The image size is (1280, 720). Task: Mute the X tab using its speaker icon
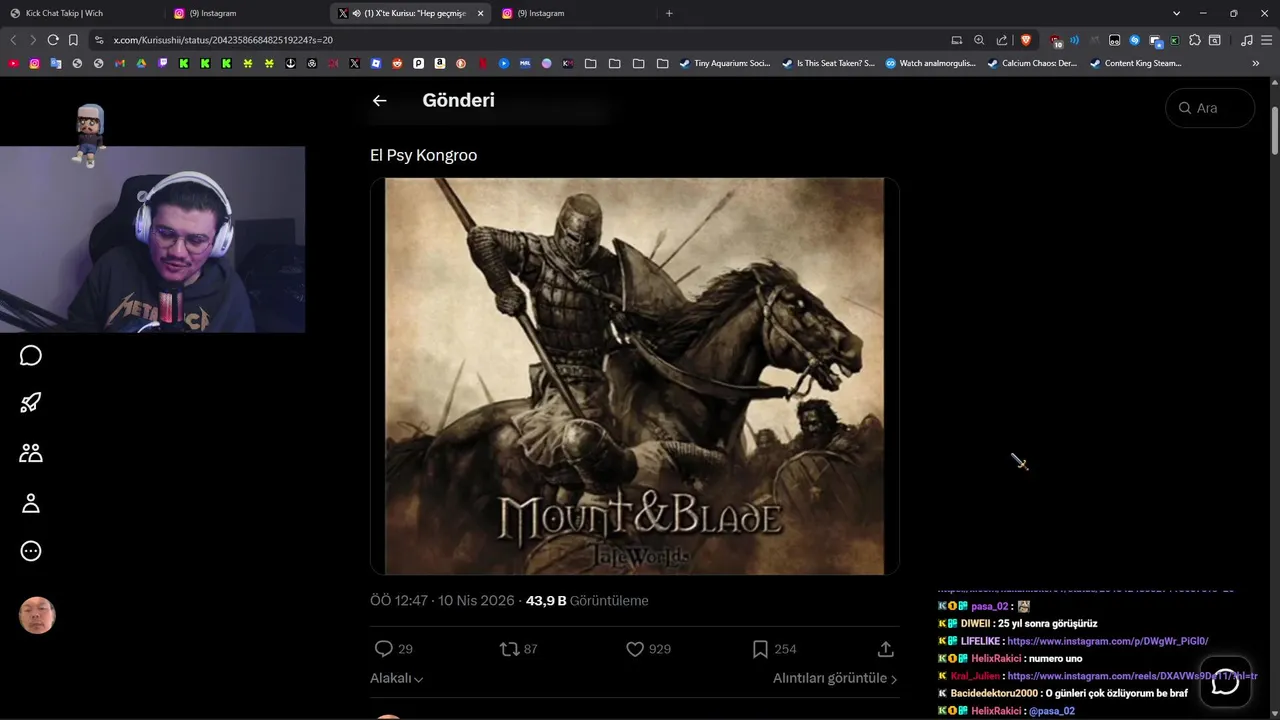(356, 13)
